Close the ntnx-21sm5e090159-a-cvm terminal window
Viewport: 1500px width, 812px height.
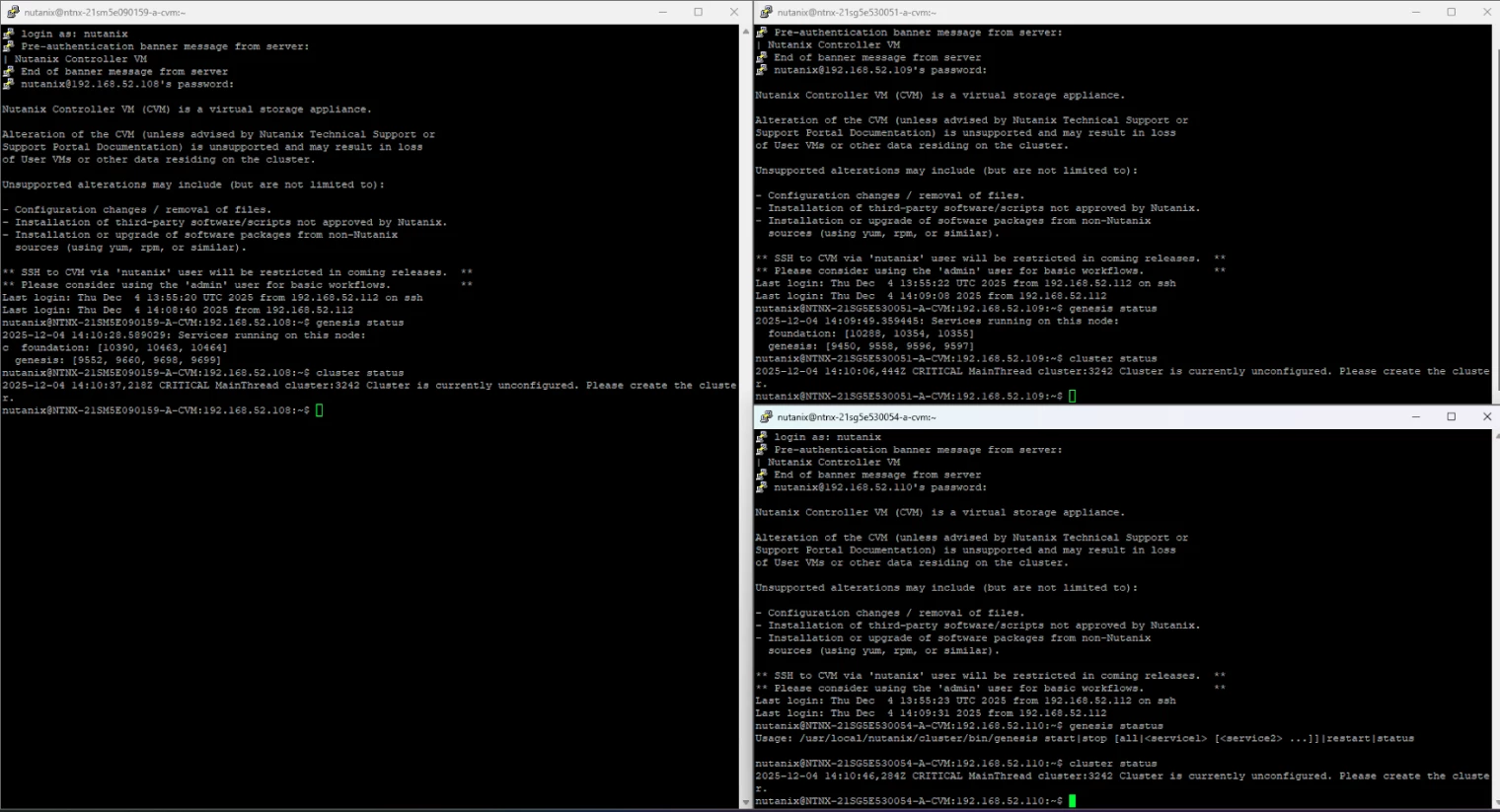click(x=734, y=13)
